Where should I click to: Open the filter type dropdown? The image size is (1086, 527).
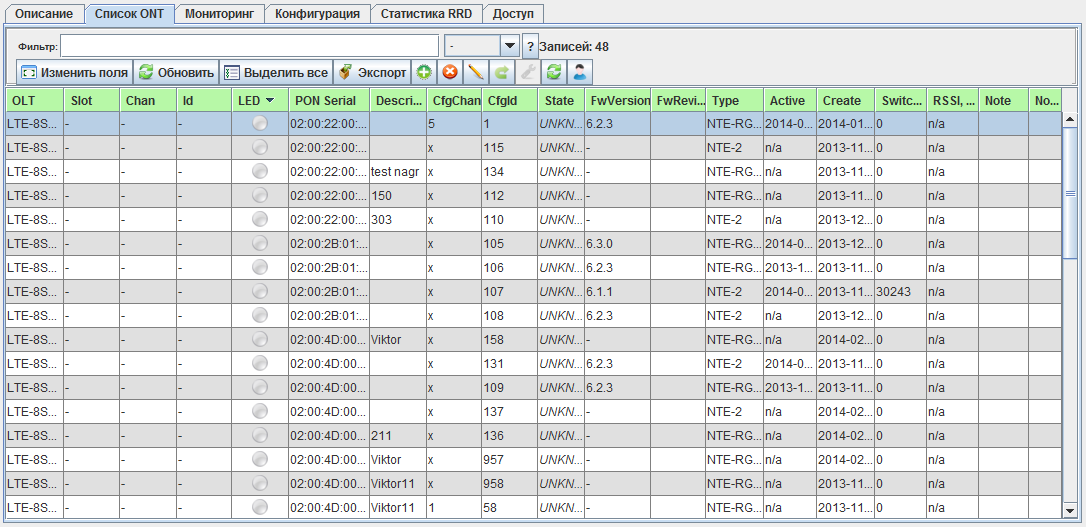tap(510, 46)
